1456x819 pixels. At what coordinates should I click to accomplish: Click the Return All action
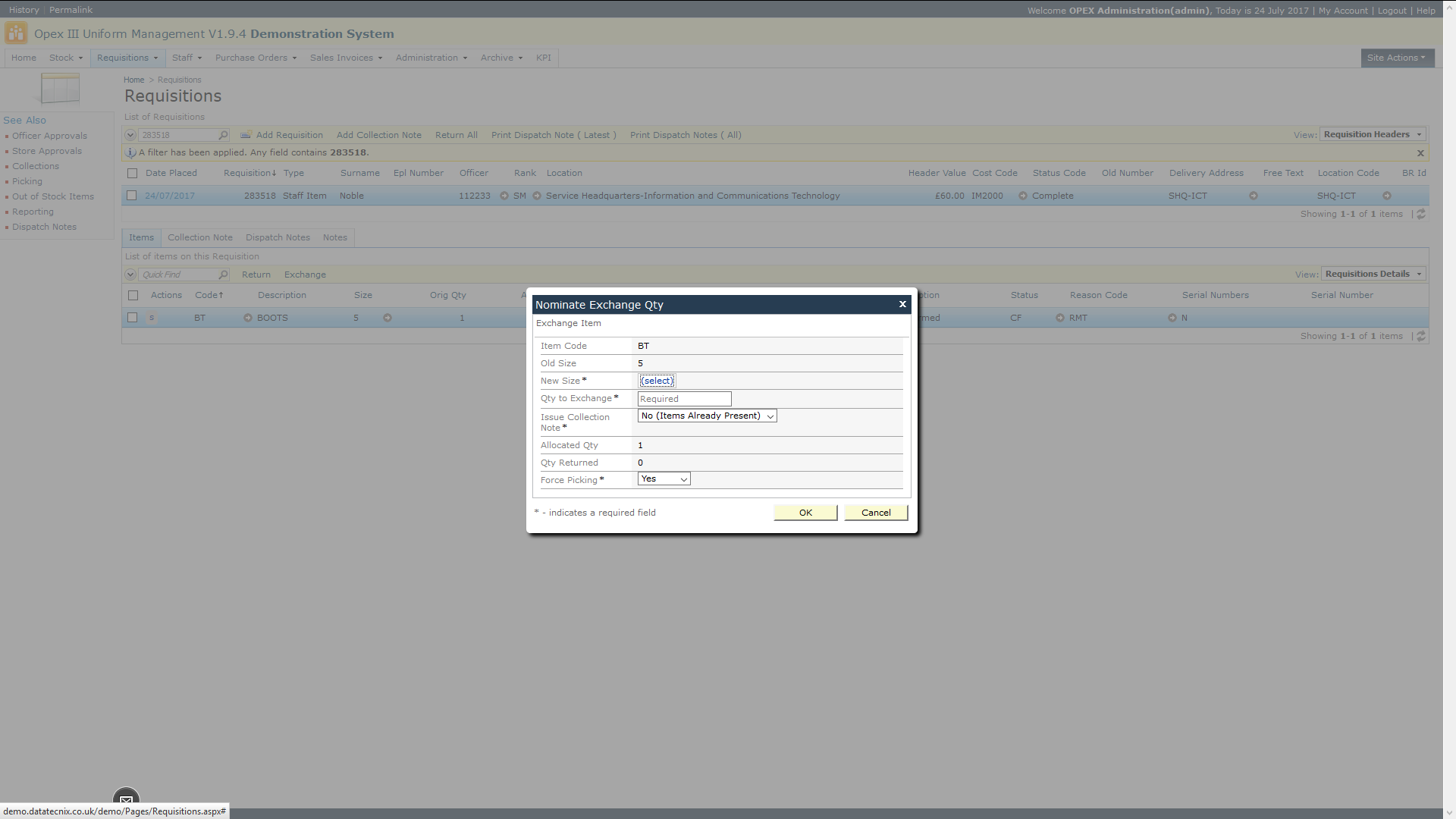tap(457, 135)
